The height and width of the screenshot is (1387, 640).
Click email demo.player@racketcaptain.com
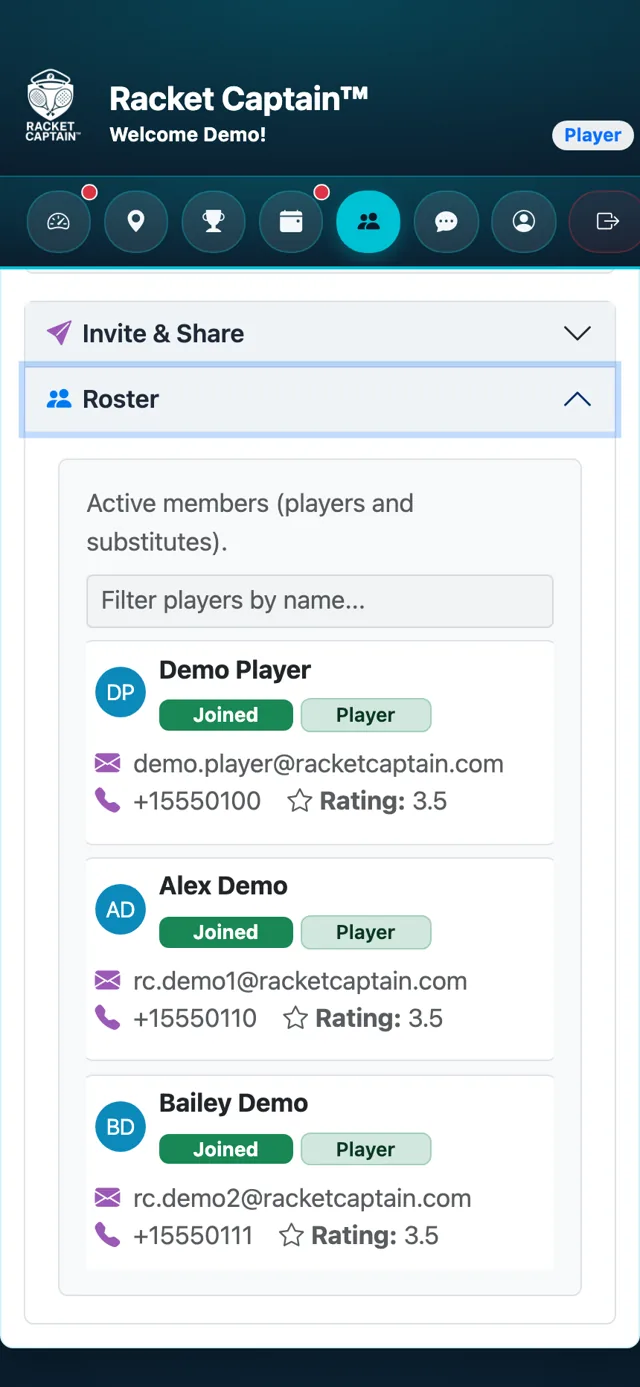pos(318,764)
